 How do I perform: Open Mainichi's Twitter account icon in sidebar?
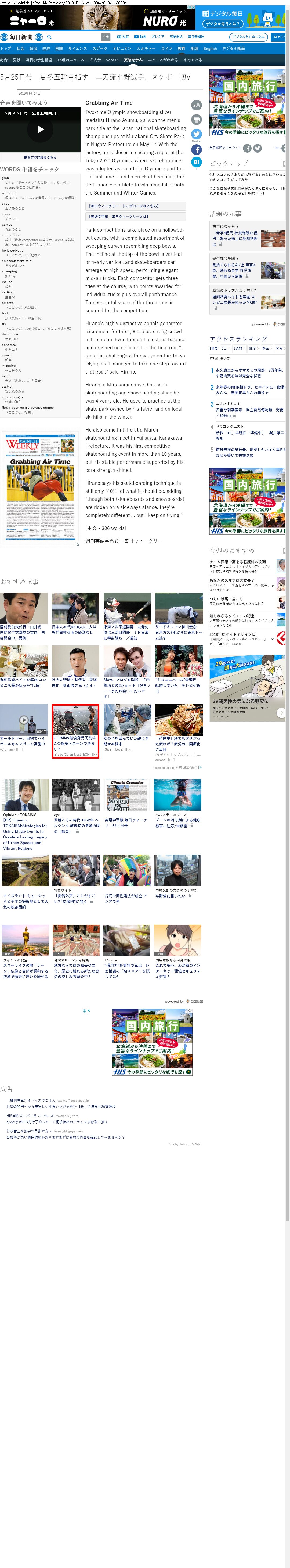[257, 148]
